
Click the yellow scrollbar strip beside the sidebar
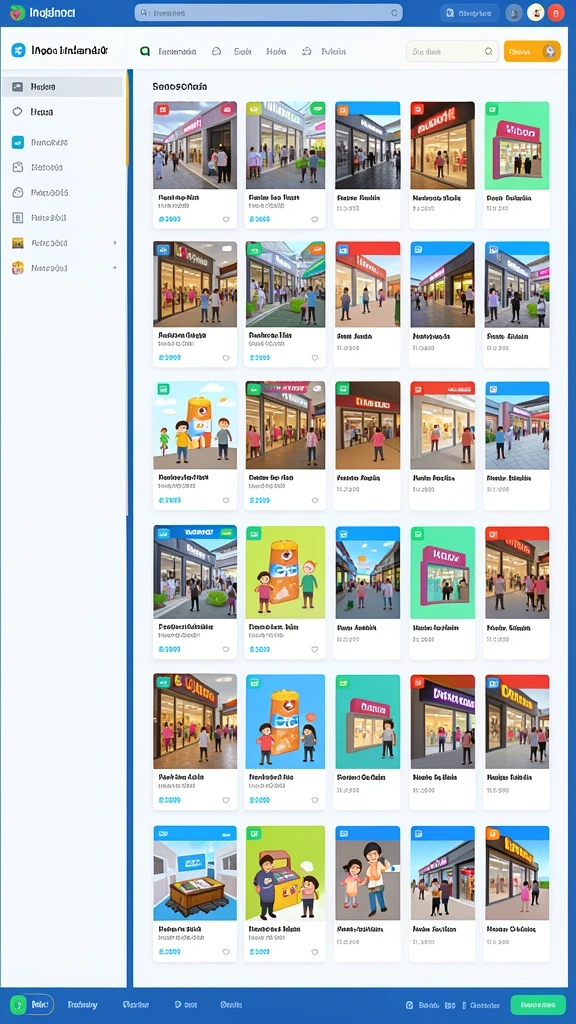point(127,118)
